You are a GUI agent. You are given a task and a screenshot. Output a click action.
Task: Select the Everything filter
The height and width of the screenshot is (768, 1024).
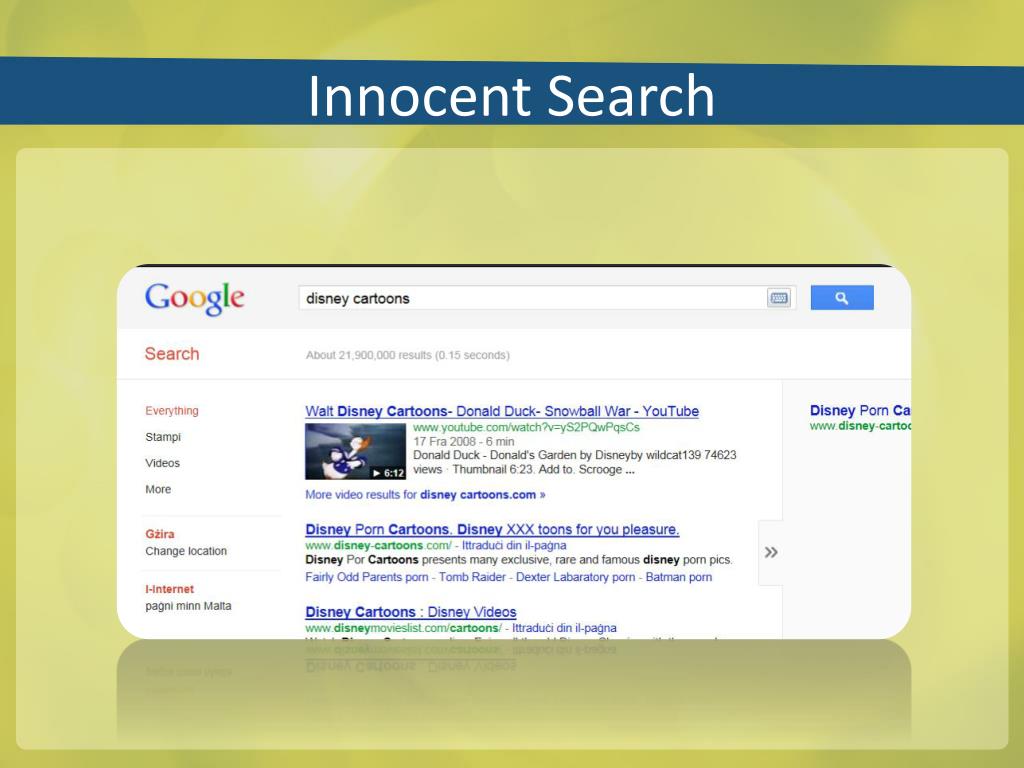click(x=172, y=411)
